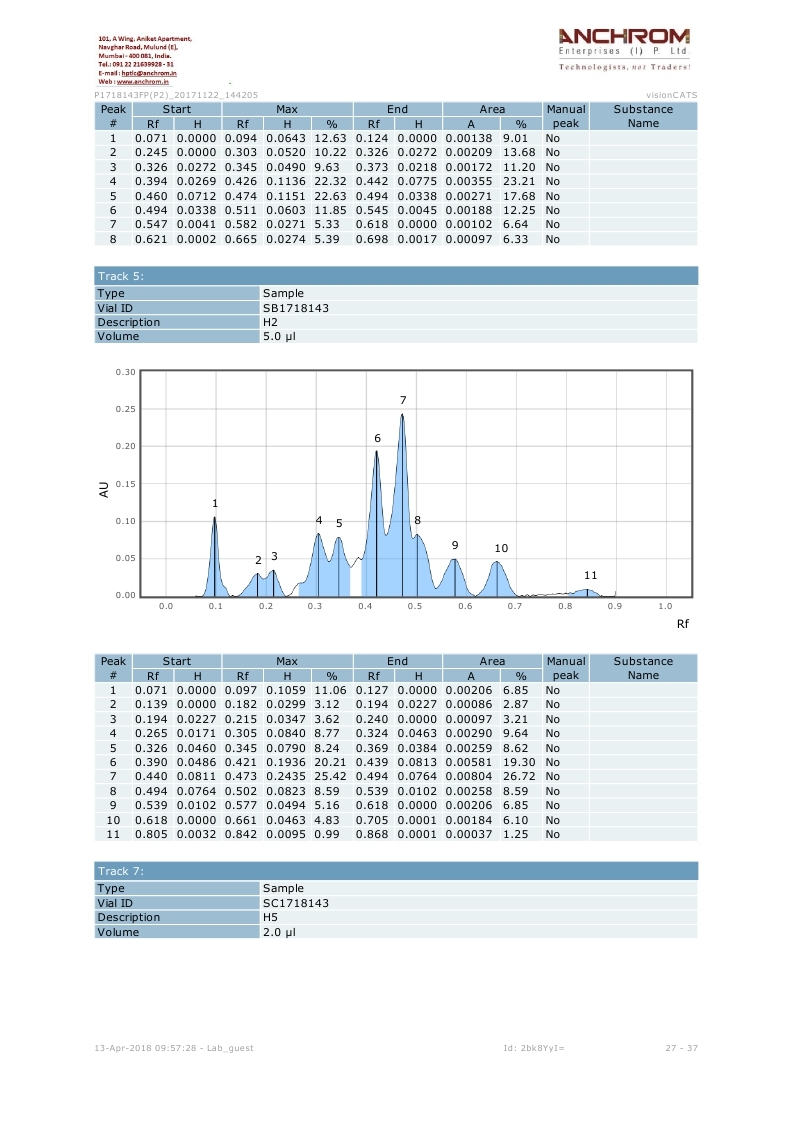Viewport: 793px width, 1123px height.
Task: Click Substance Name header in lower table
Action: point(643,668)
